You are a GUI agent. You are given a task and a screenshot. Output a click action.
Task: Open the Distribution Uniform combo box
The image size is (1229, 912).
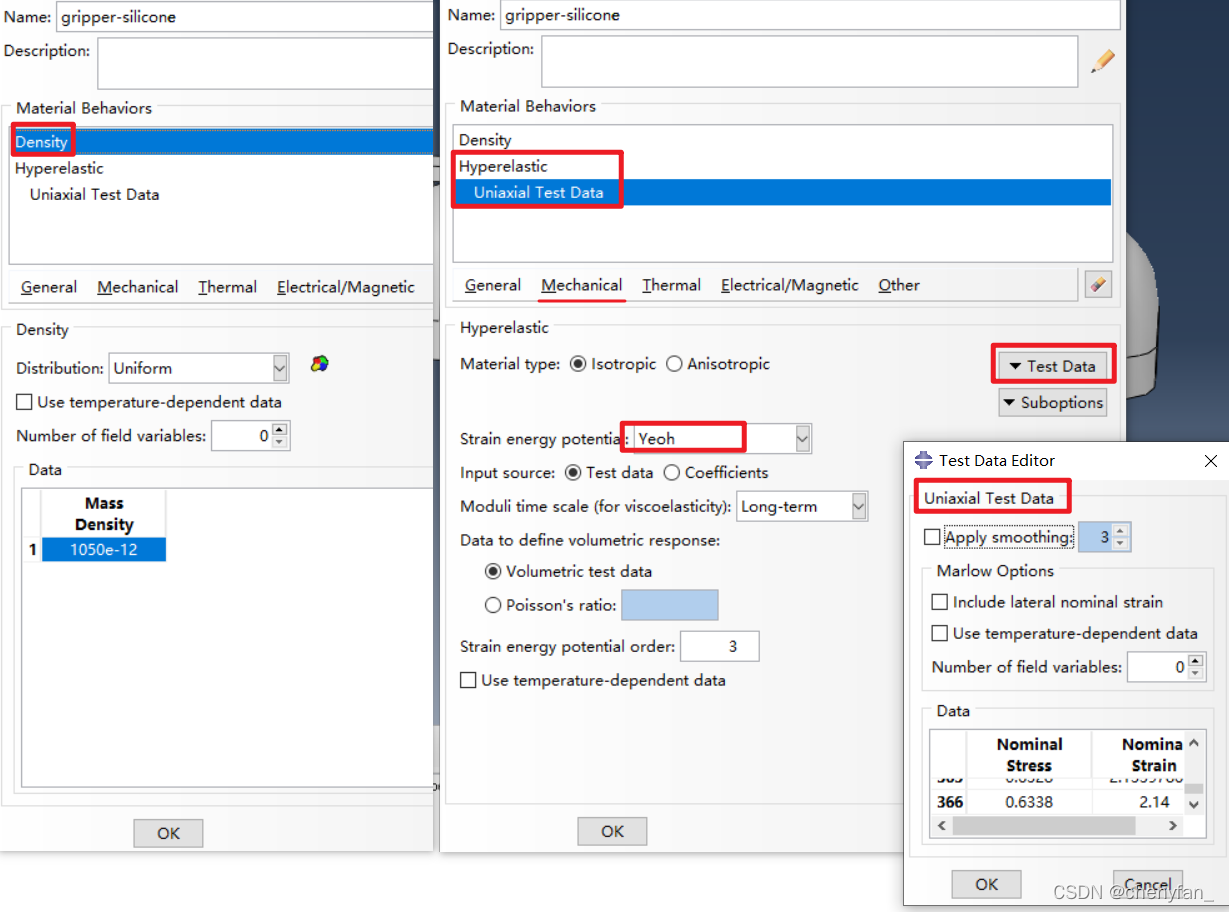coord(279,368)
